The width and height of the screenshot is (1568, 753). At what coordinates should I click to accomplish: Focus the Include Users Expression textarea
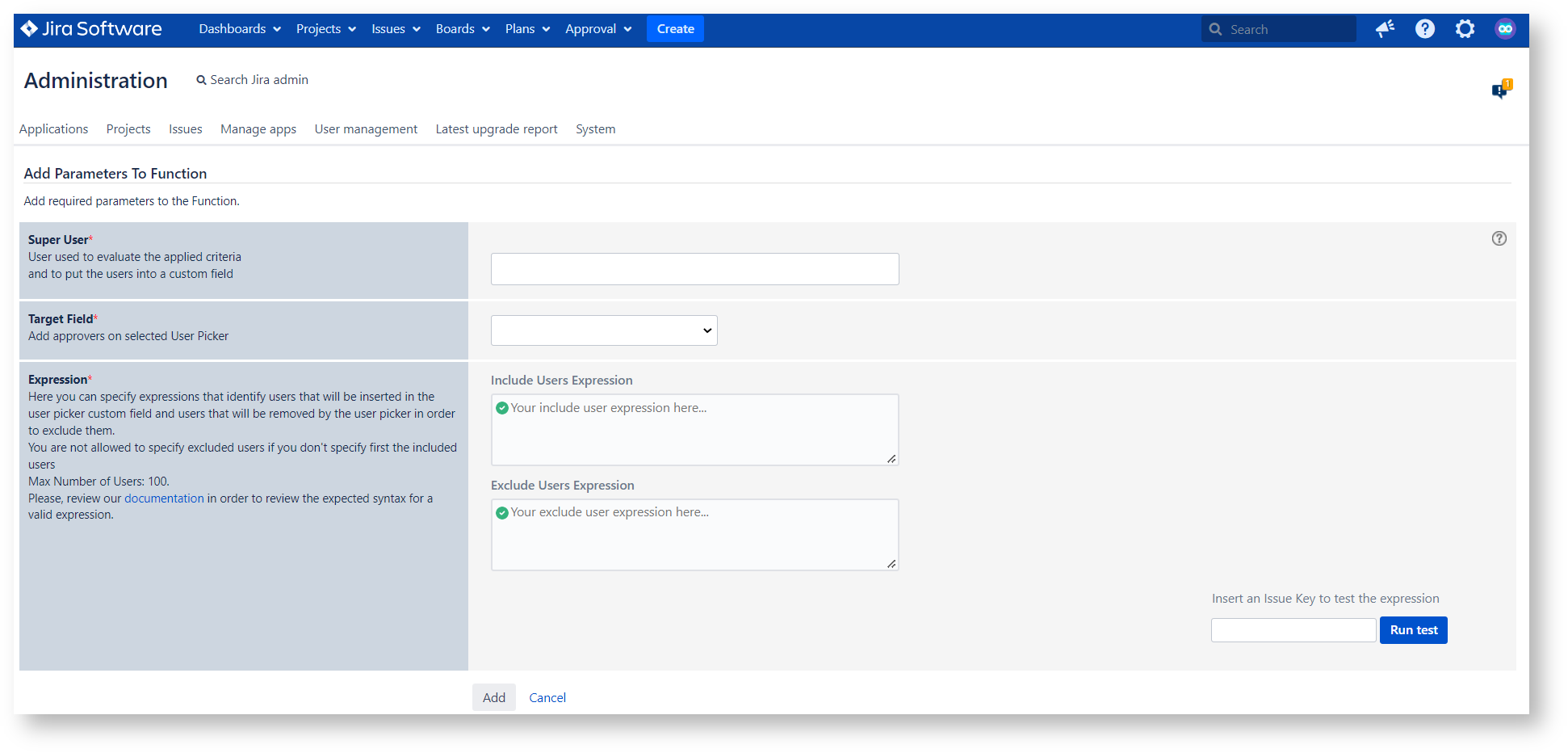click(x=694, y=430)
